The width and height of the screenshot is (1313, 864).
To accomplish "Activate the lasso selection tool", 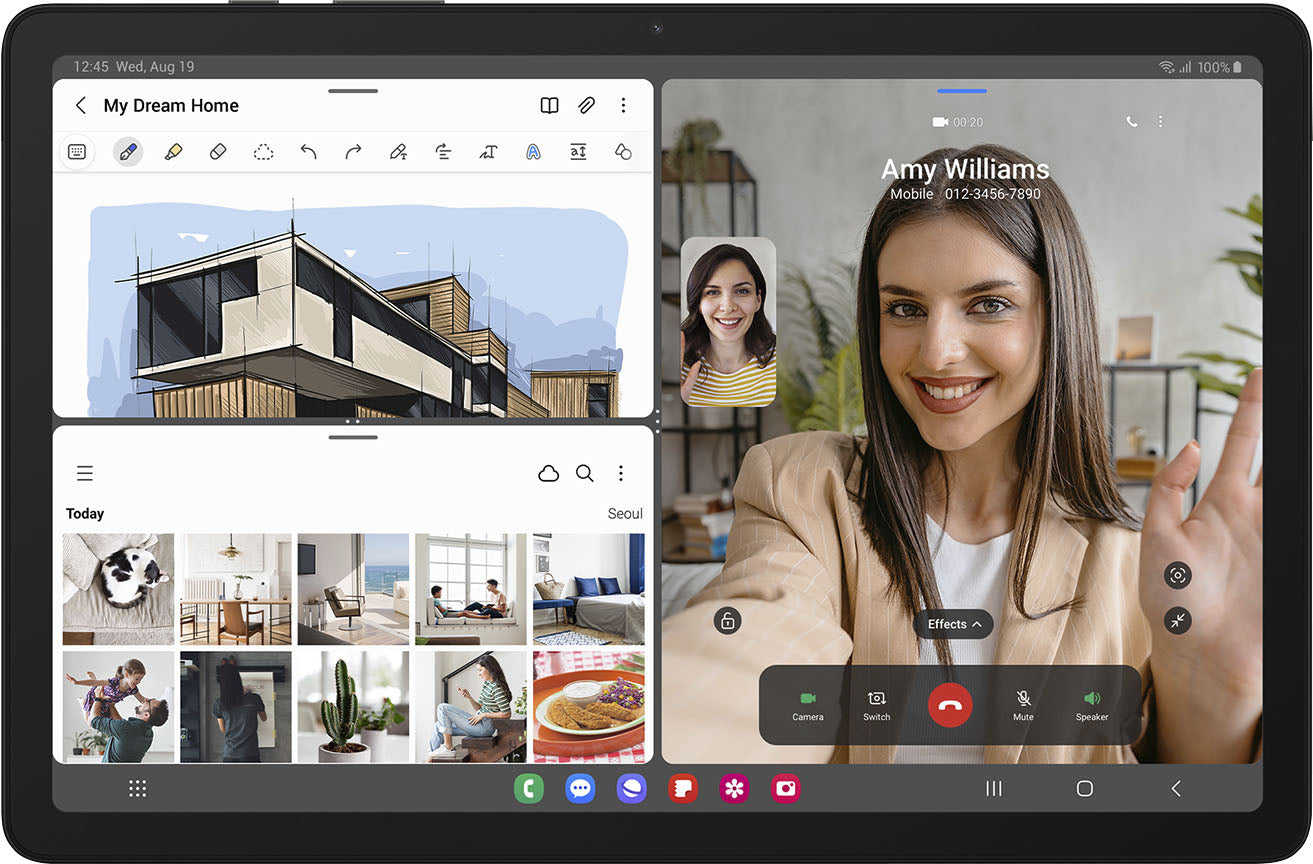I will 263,152.
